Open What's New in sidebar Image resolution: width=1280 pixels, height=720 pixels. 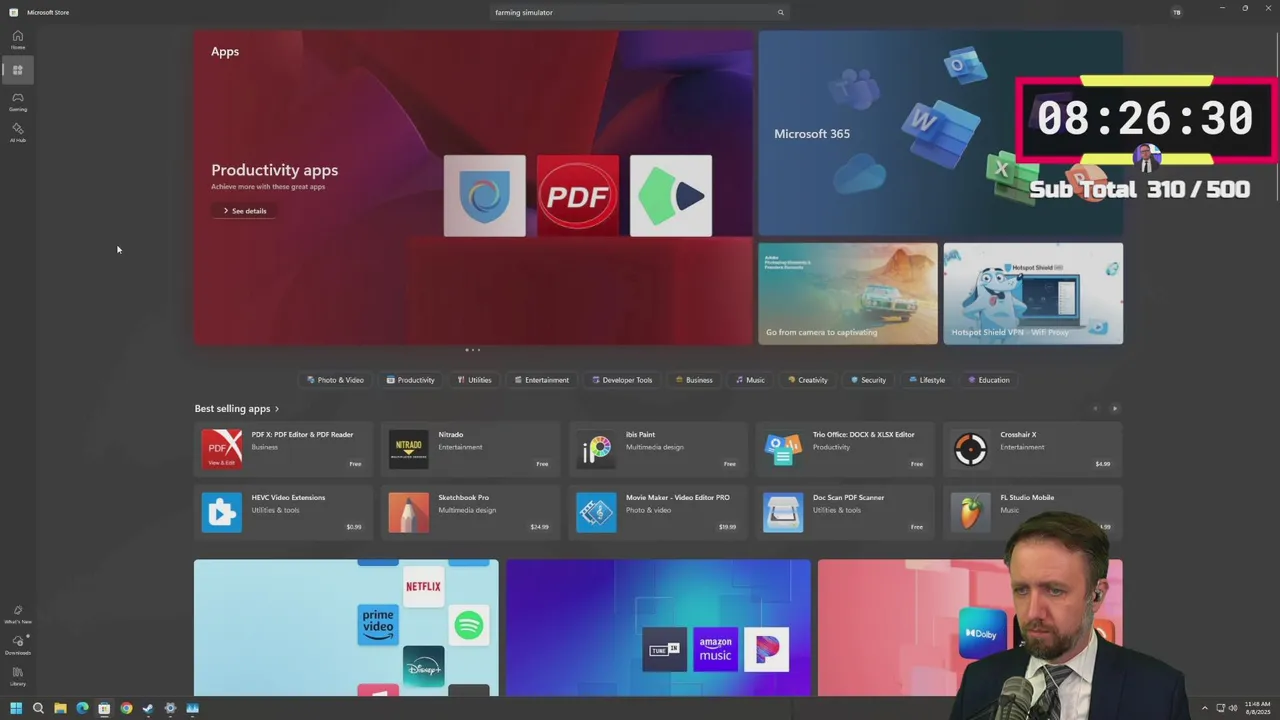(x=18, y=614)
